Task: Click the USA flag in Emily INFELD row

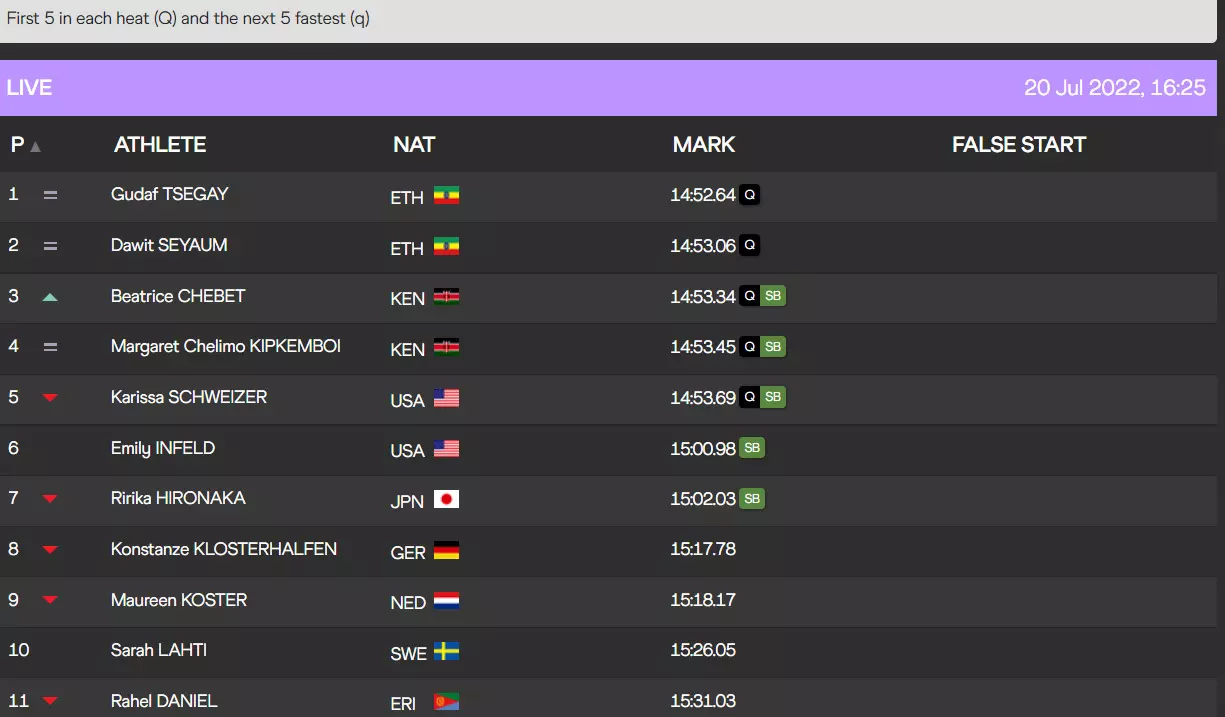Action: (x=446, y=449)
